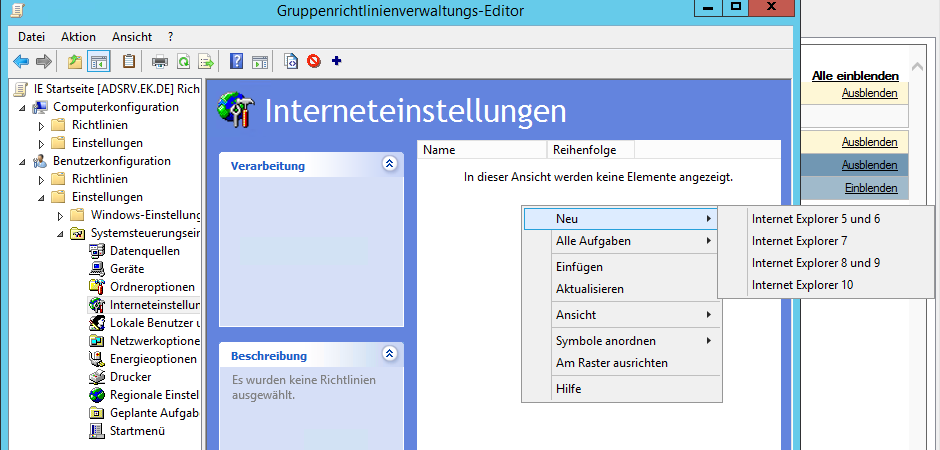Screen dimensions: 940x450
Task: Select Regionale Einstellungen in the tree
Action: 154,395
